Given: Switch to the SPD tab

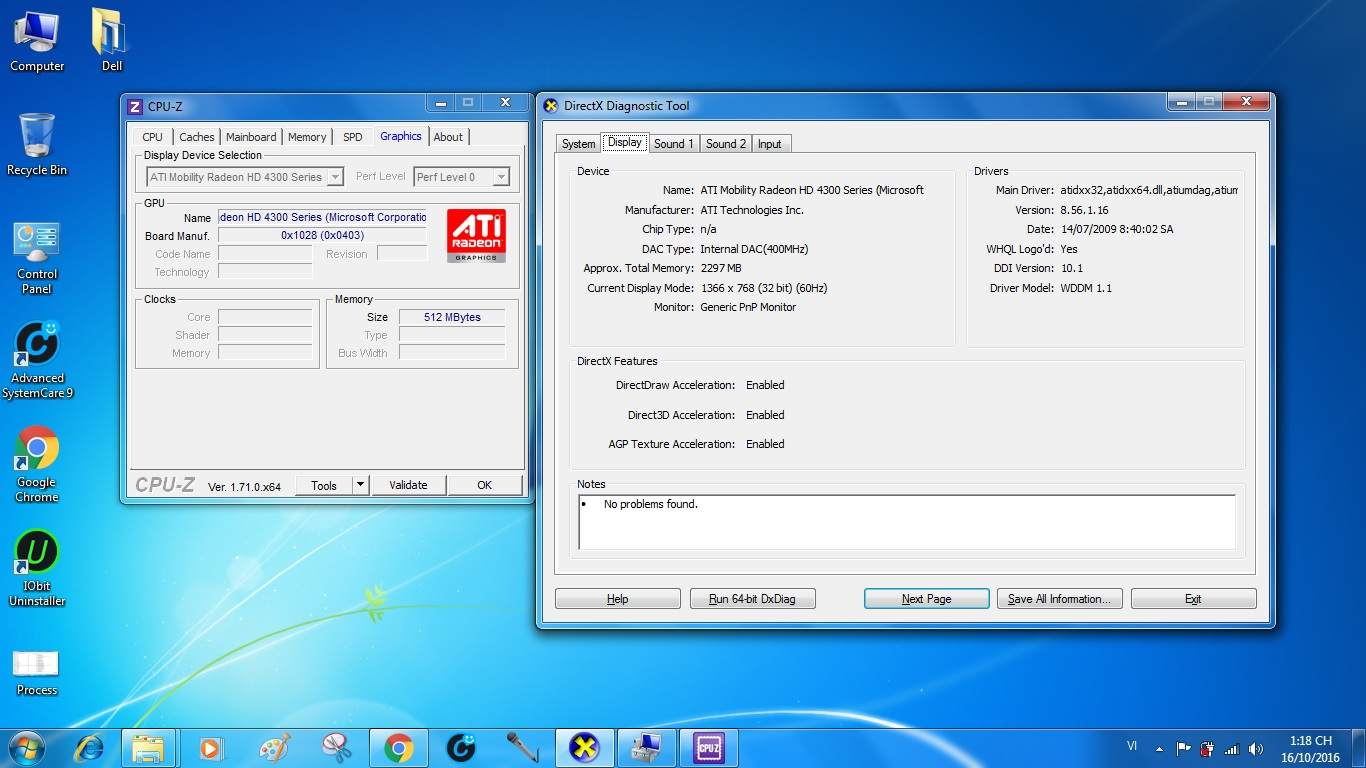Looking at the screenshot, I should point(352,137).
